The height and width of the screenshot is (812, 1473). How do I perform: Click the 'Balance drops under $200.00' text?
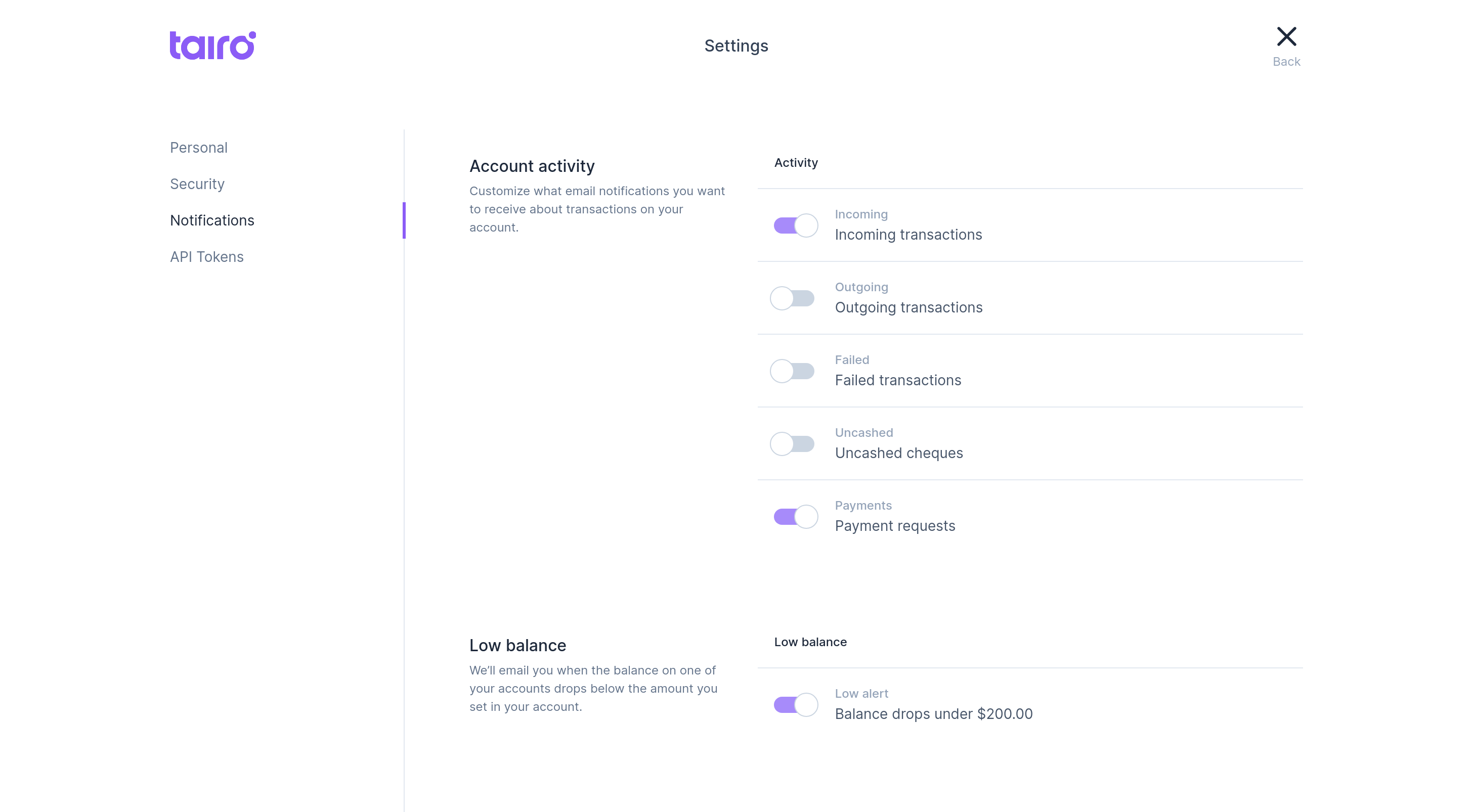[x=933, y=714]
